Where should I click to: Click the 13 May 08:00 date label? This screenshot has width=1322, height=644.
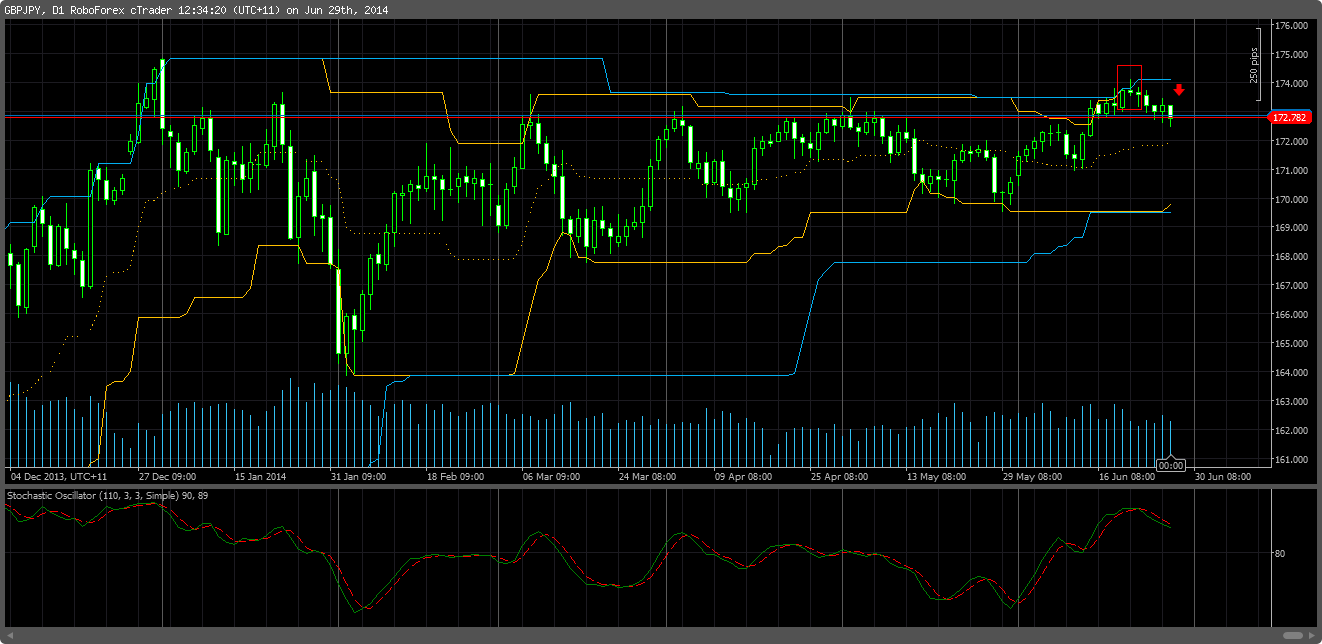pos(936,476)
